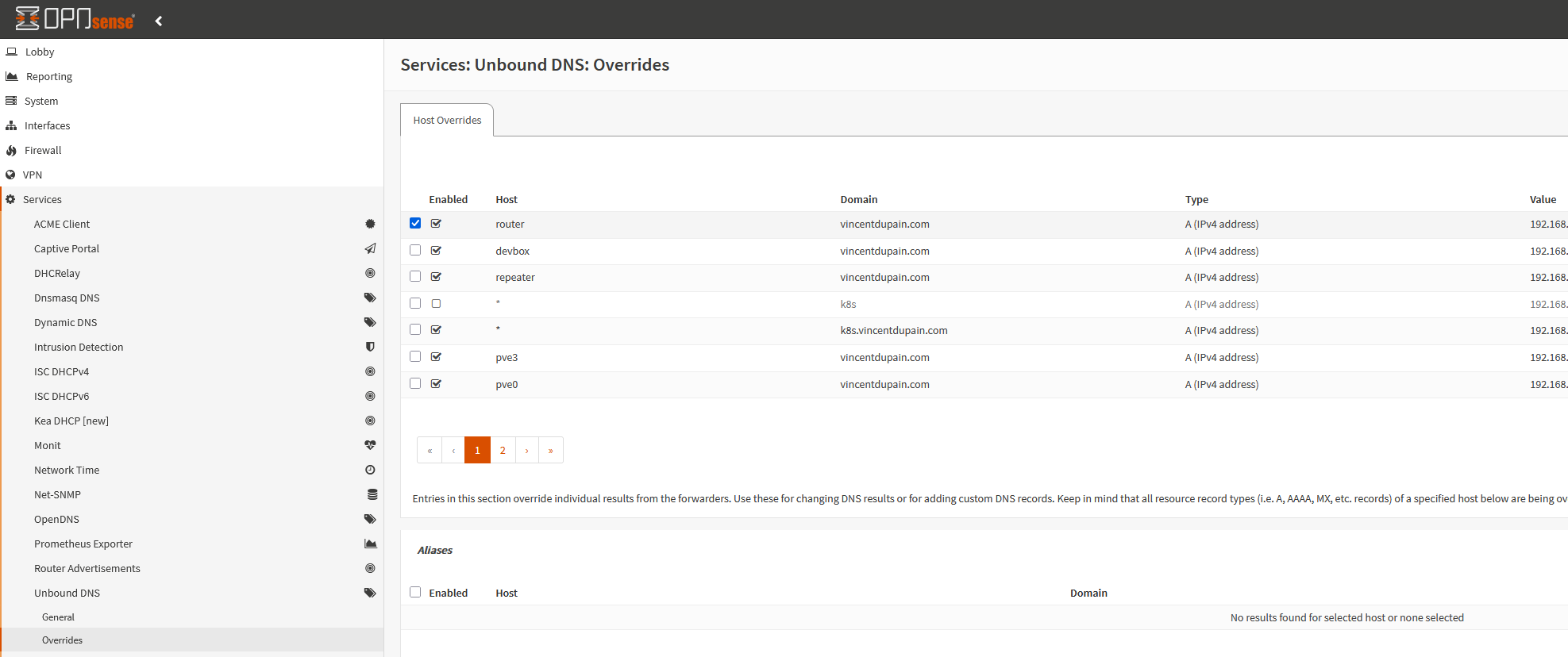Expand the Firewall menu section
This screenshot has width=1568, height=657.
coord(43,151)
